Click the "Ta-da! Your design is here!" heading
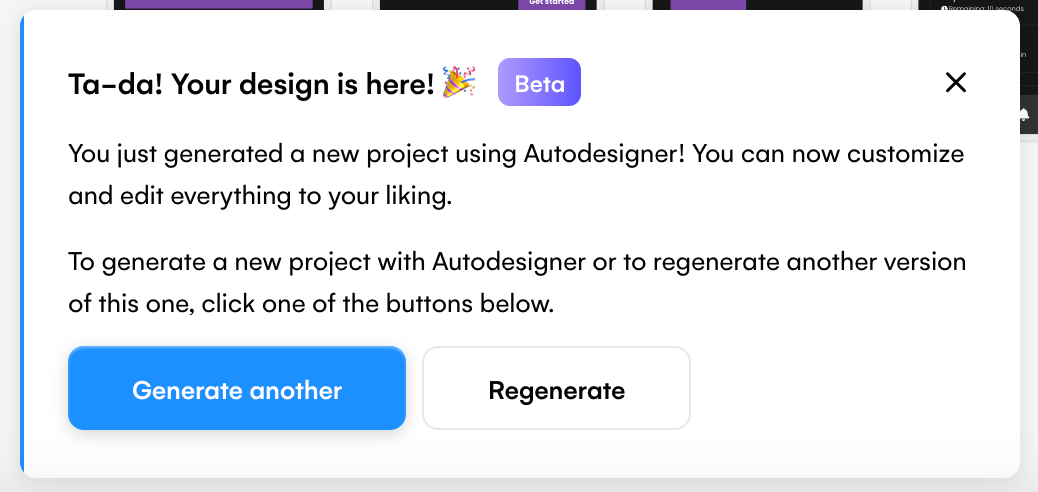 pos(251,83)
